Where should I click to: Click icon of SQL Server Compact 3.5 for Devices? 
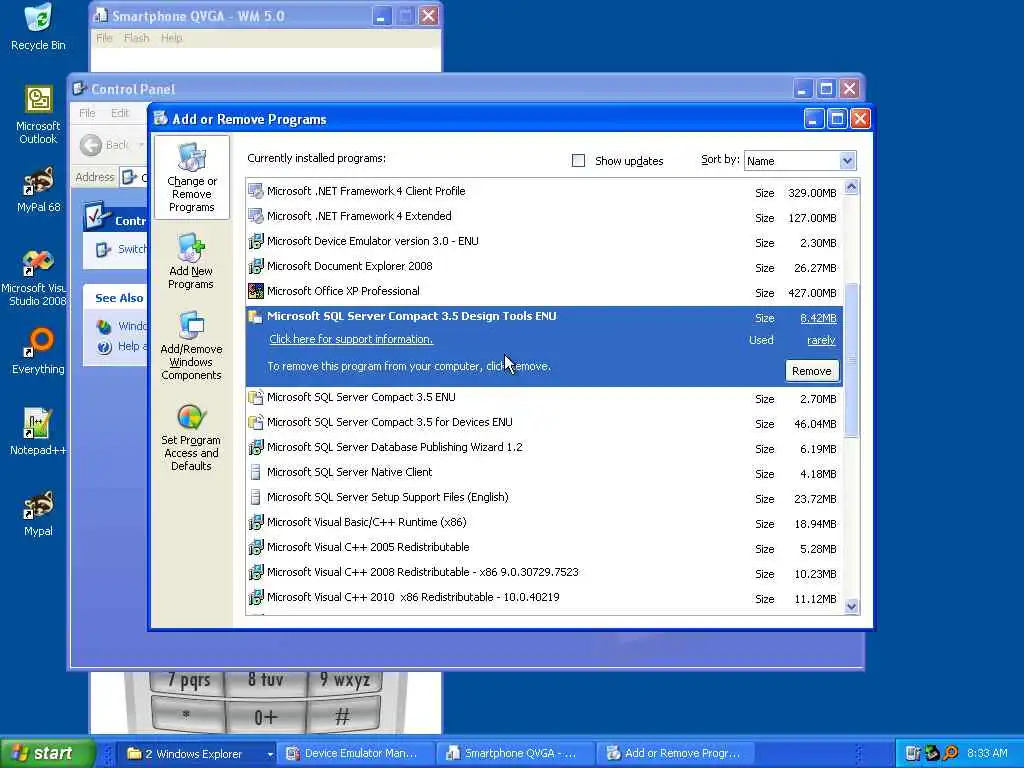[x=256, y=423]
